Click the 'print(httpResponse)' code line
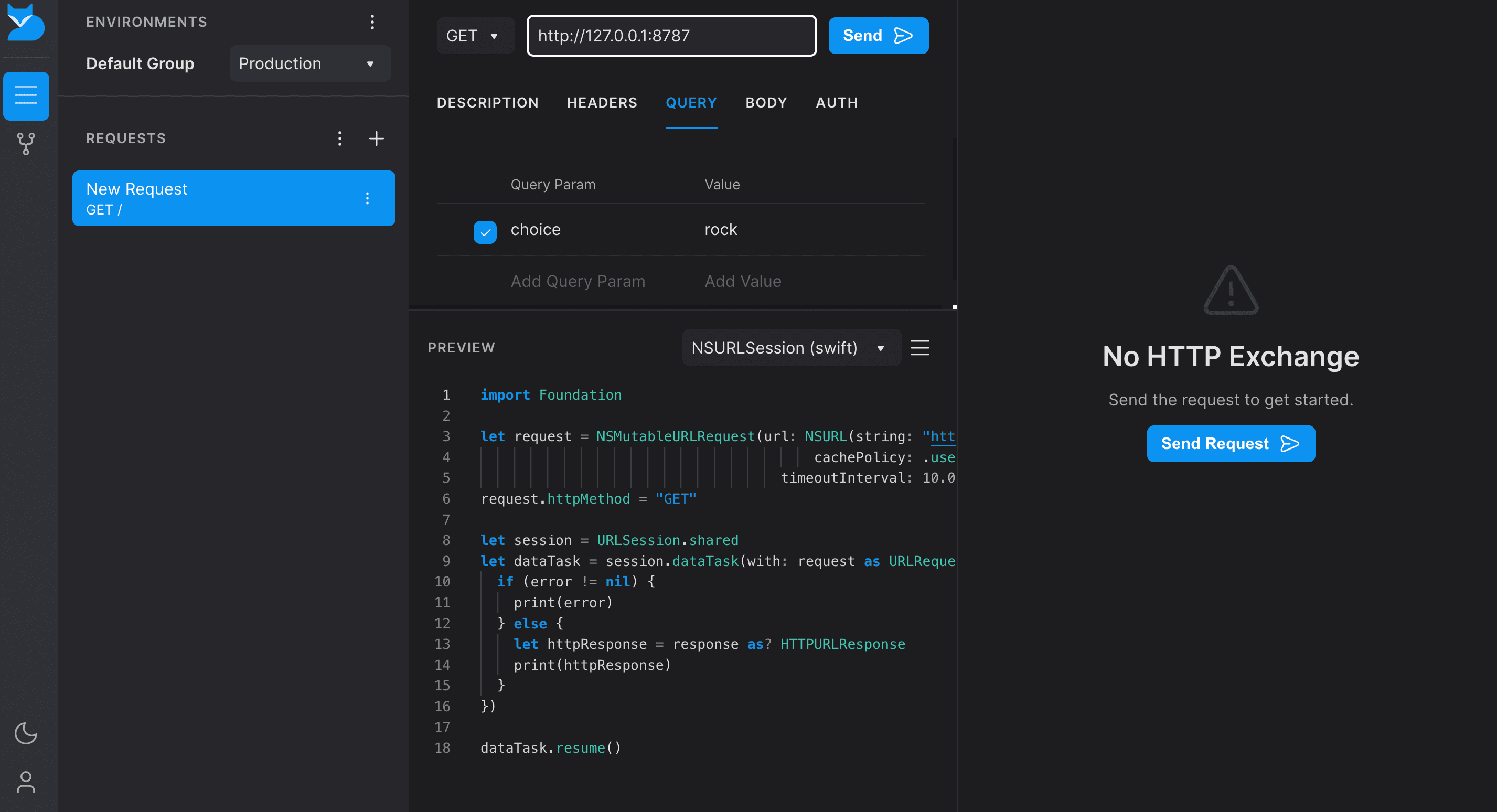The height and width of the screenshot is (812, 1497). click(592, 665)
